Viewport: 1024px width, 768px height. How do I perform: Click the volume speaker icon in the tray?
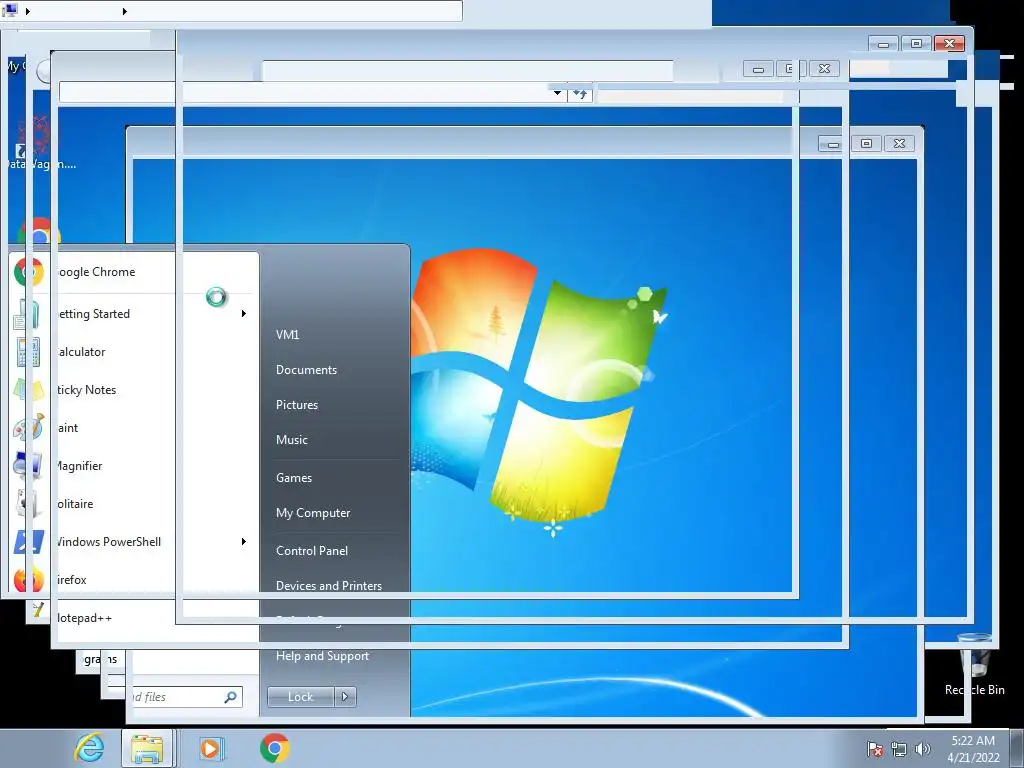tap(923, 749)
